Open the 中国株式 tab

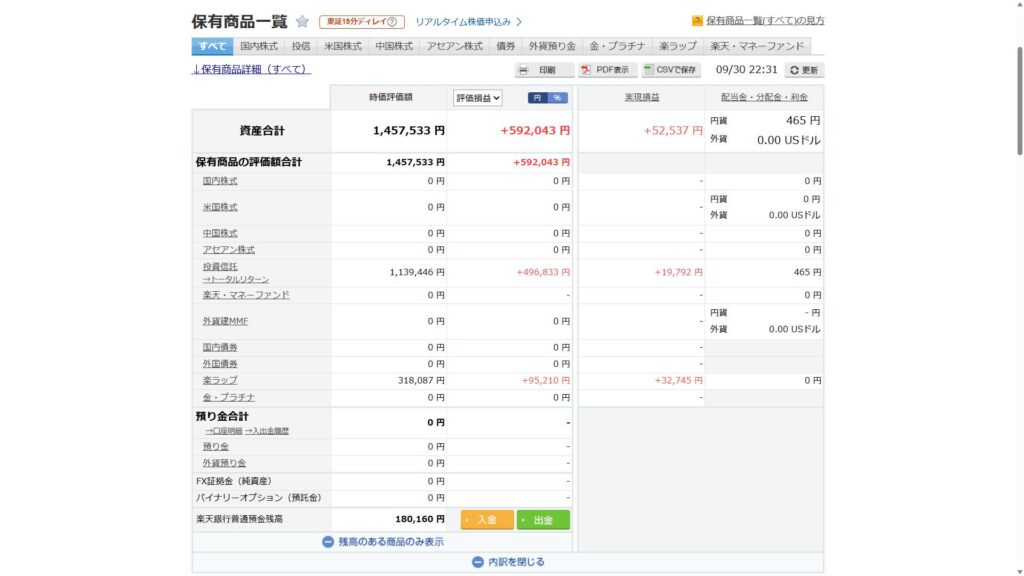(394, 46)
